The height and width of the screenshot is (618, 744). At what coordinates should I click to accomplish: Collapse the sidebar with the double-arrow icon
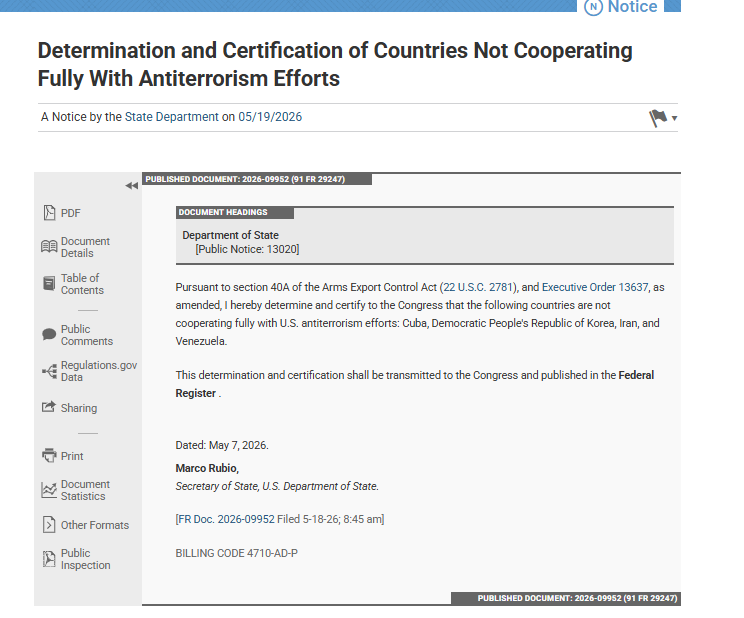pyautogui.click(x=131, y=186)
